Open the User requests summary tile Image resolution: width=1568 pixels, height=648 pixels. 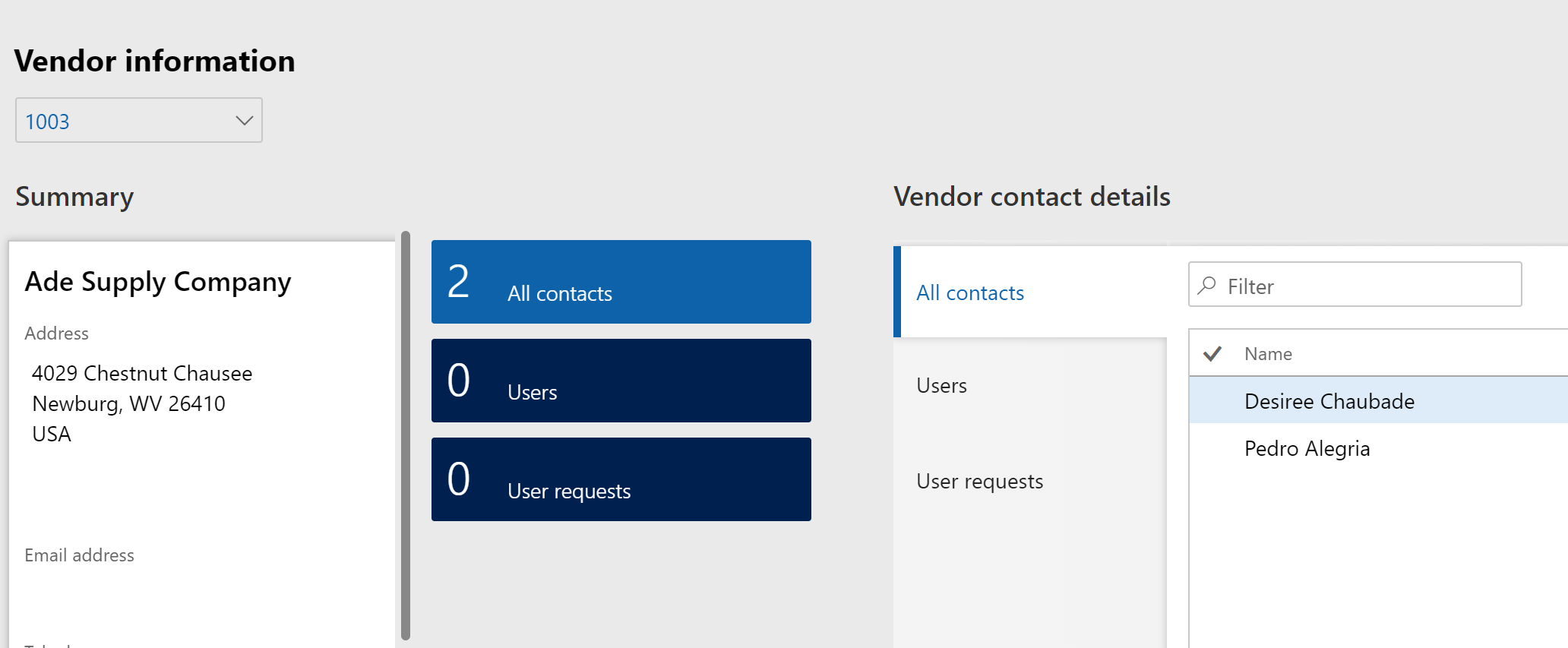click(621, 480)
